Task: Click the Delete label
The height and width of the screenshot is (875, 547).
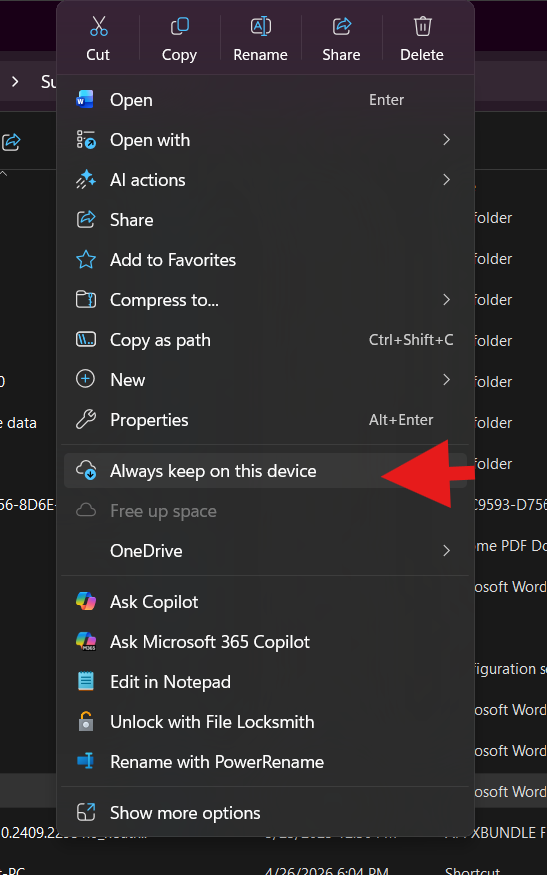Action: [x=422, y=55]
